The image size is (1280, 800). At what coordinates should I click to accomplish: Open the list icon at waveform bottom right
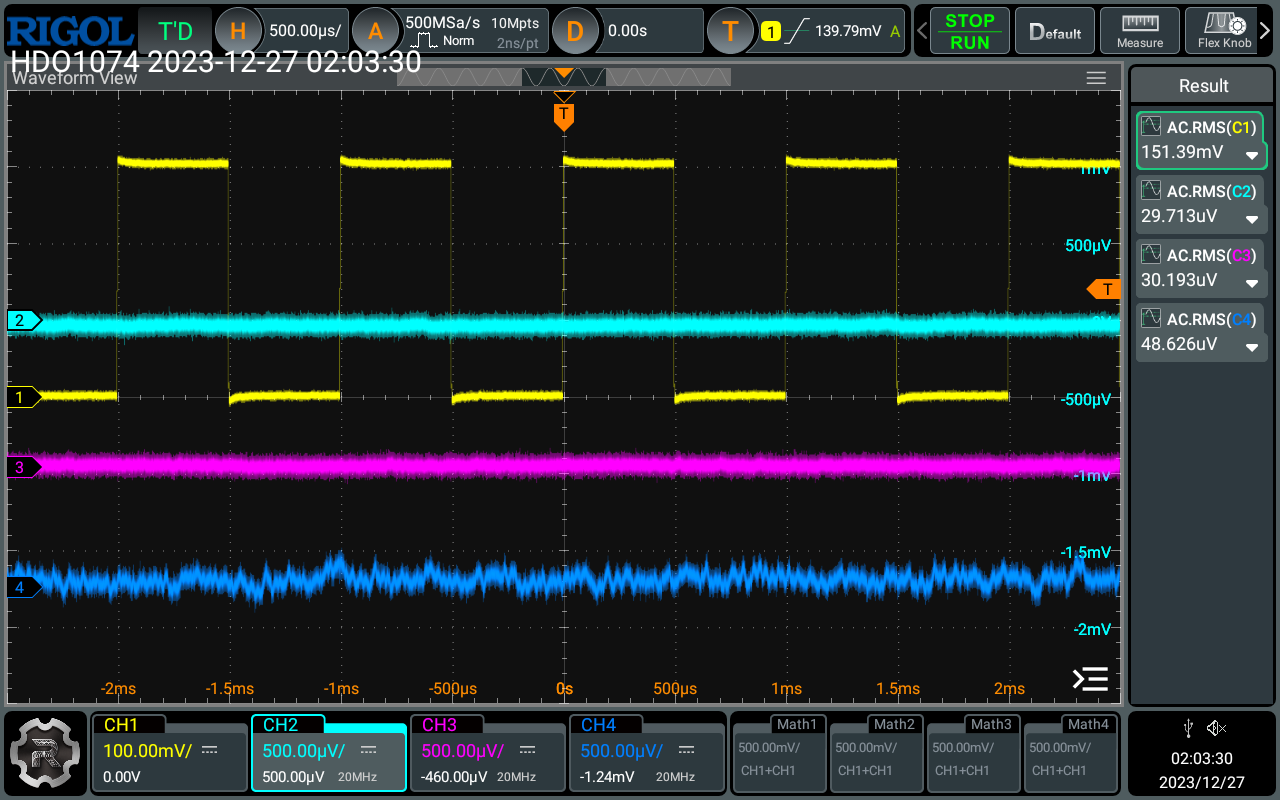click(x=1089, y=679)
